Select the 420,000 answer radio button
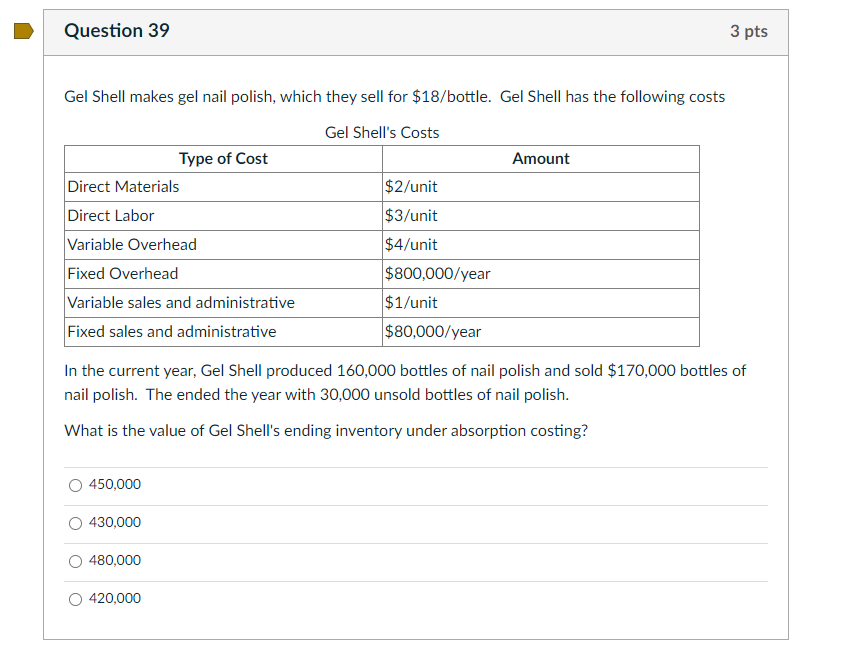 point(75,599)
